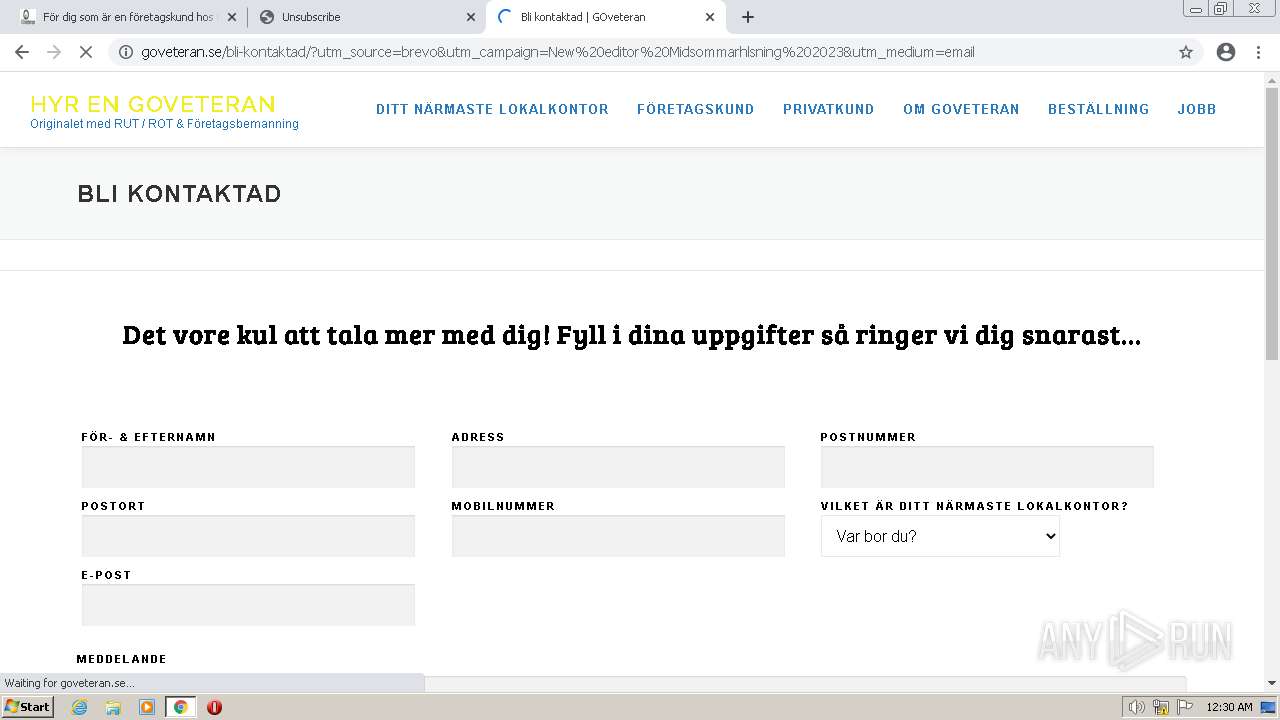Click the scrollbar down arrow
Screen dimensions: 1280x720
(x=1272, y=683)
